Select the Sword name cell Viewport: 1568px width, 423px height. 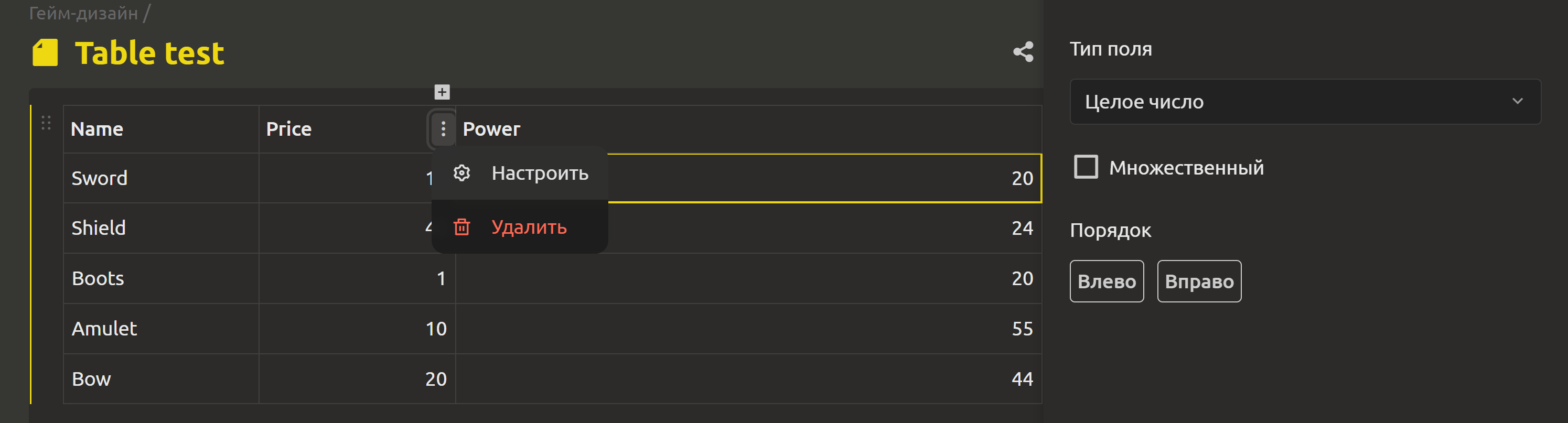point(162,178)
